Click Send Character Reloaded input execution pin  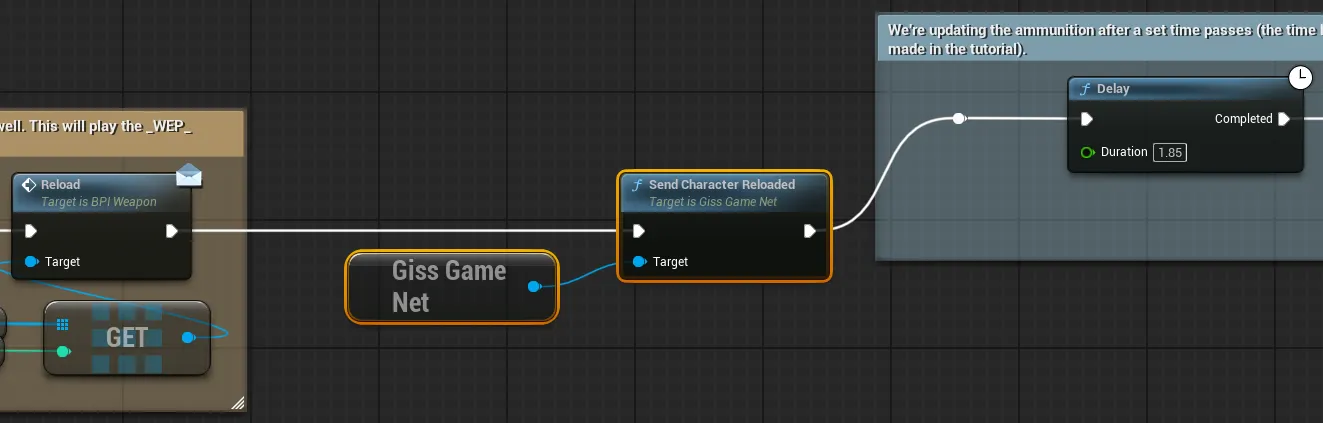coord(639,231)
